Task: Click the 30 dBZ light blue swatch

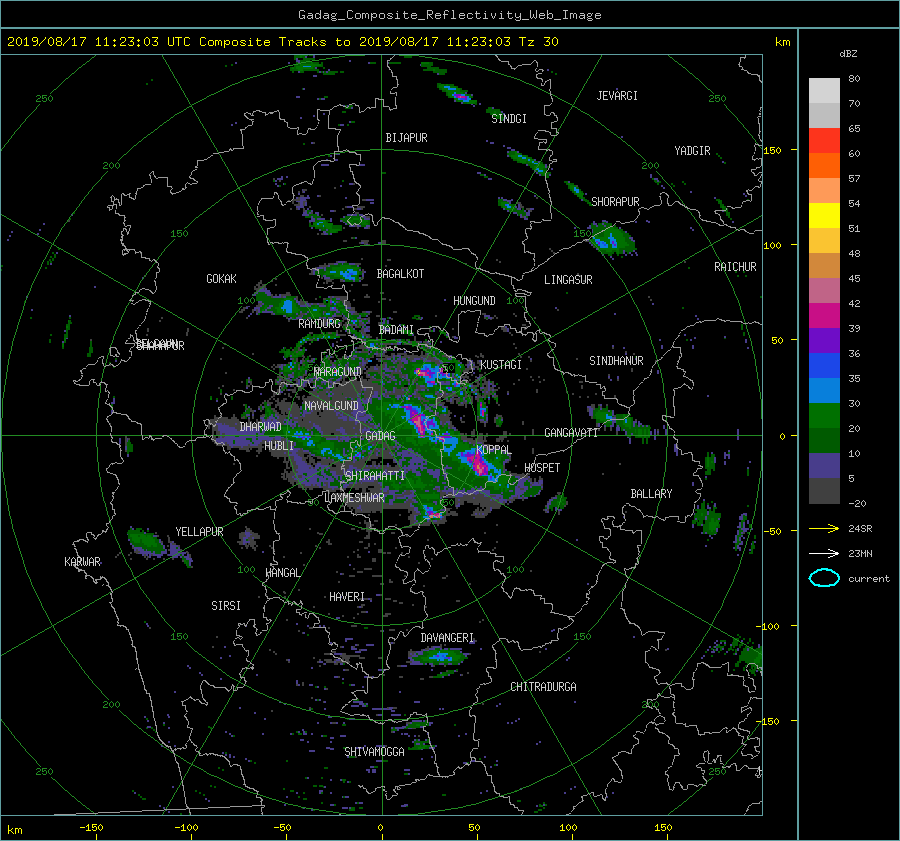Action: pyautogui.click(x=824, y=391)
